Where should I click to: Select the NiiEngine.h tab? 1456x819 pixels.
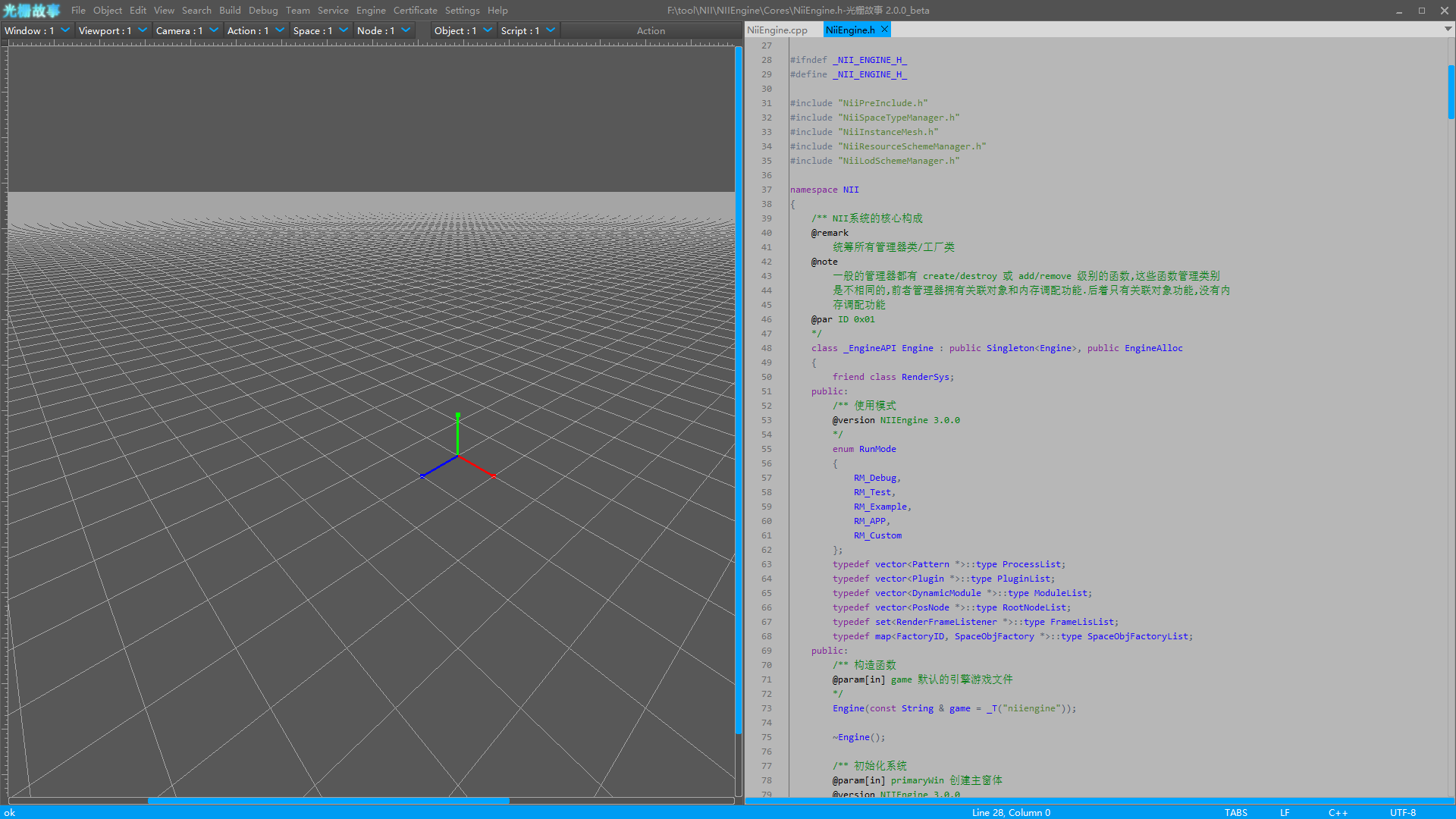point(850,30)
